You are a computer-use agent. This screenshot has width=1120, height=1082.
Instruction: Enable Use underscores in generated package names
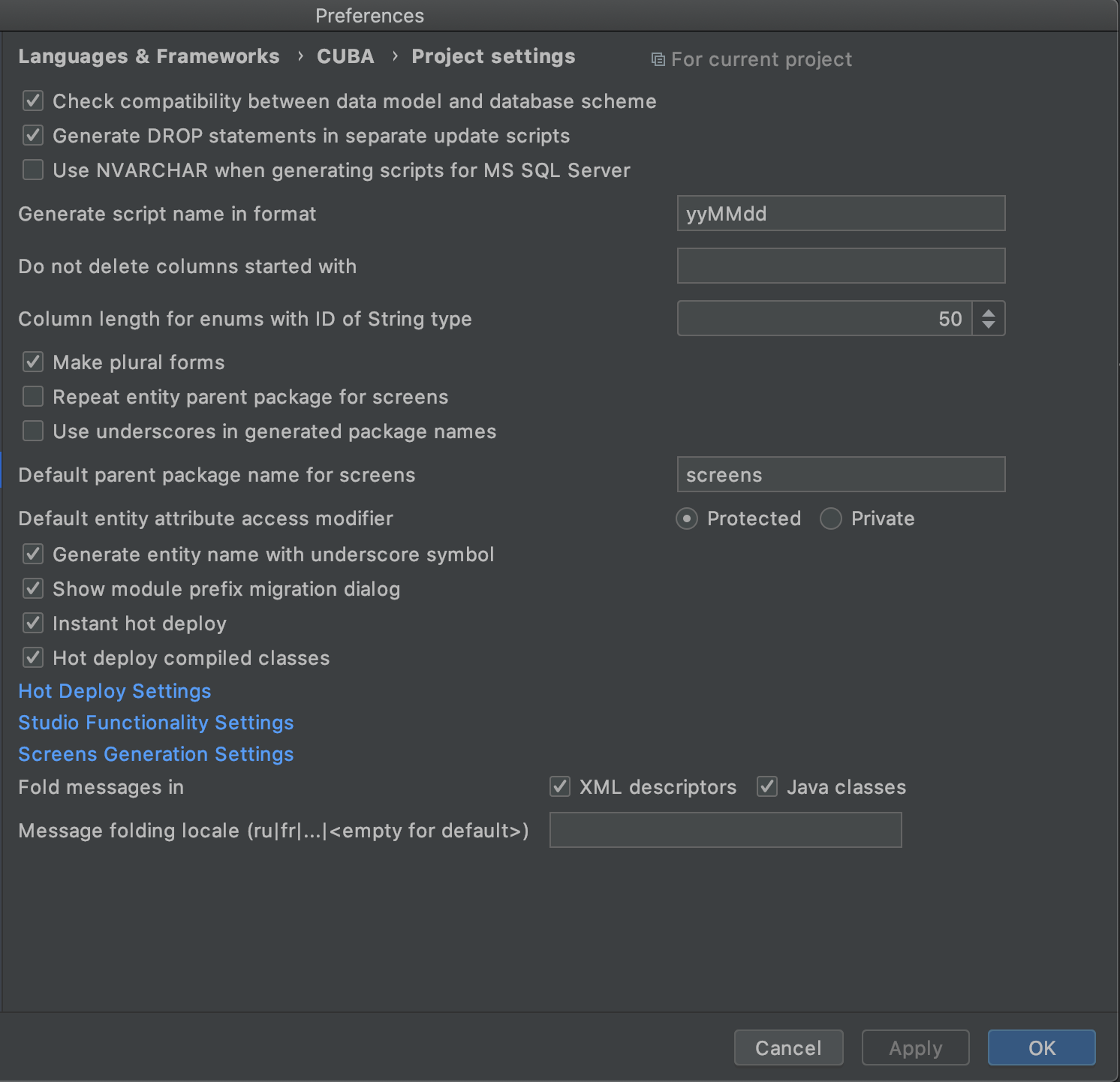(x=33, y=431)
